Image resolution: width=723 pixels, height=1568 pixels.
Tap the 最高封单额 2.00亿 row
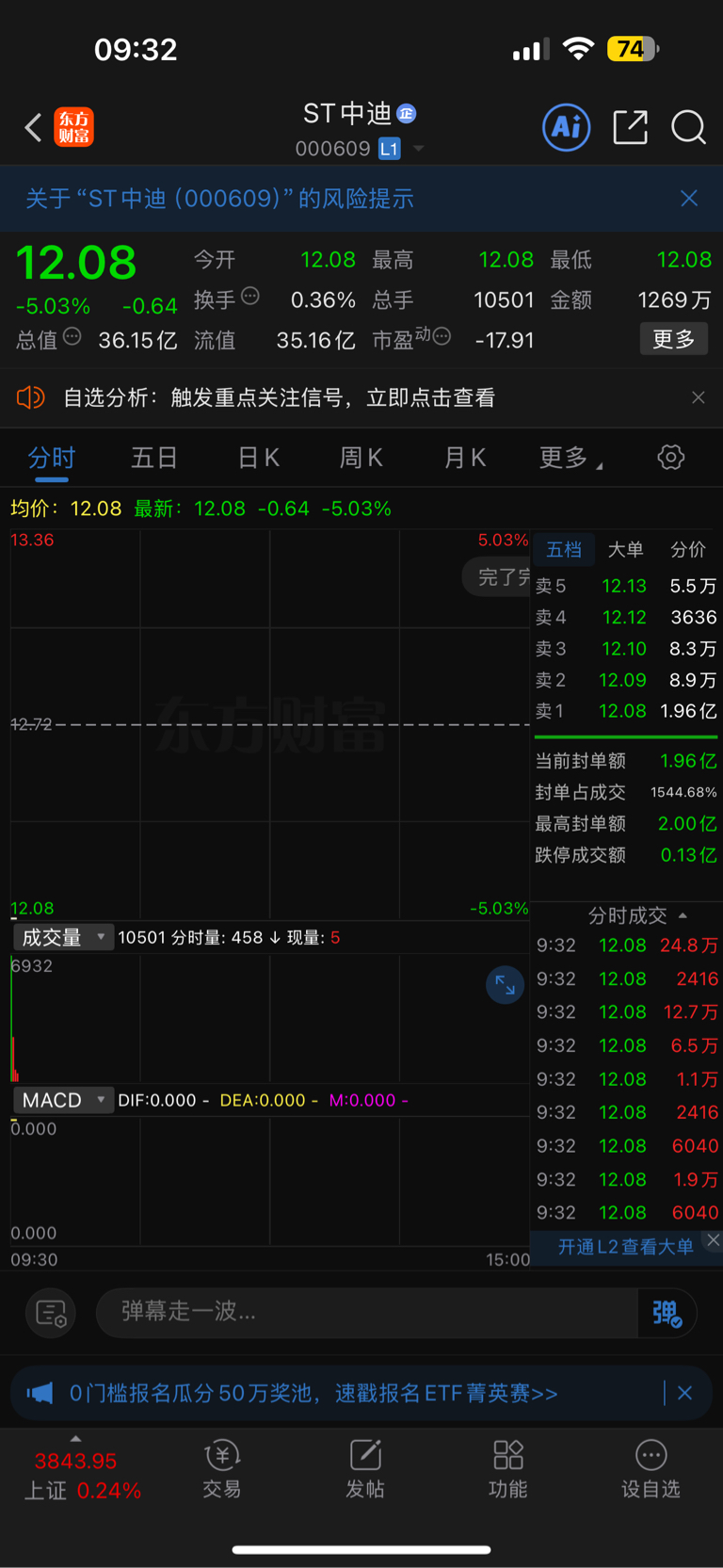point(626,824)
